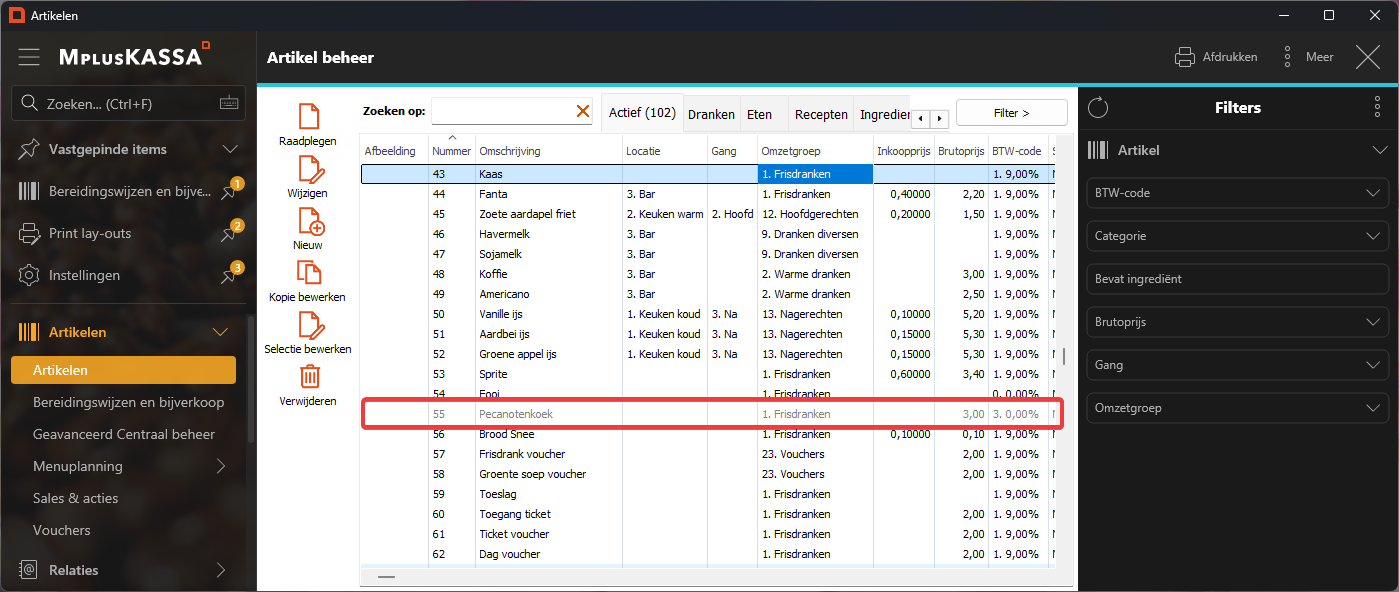1399x592 pixels.
Task: Click the sidebar vertical scrollbar
Action: (250, 379)
